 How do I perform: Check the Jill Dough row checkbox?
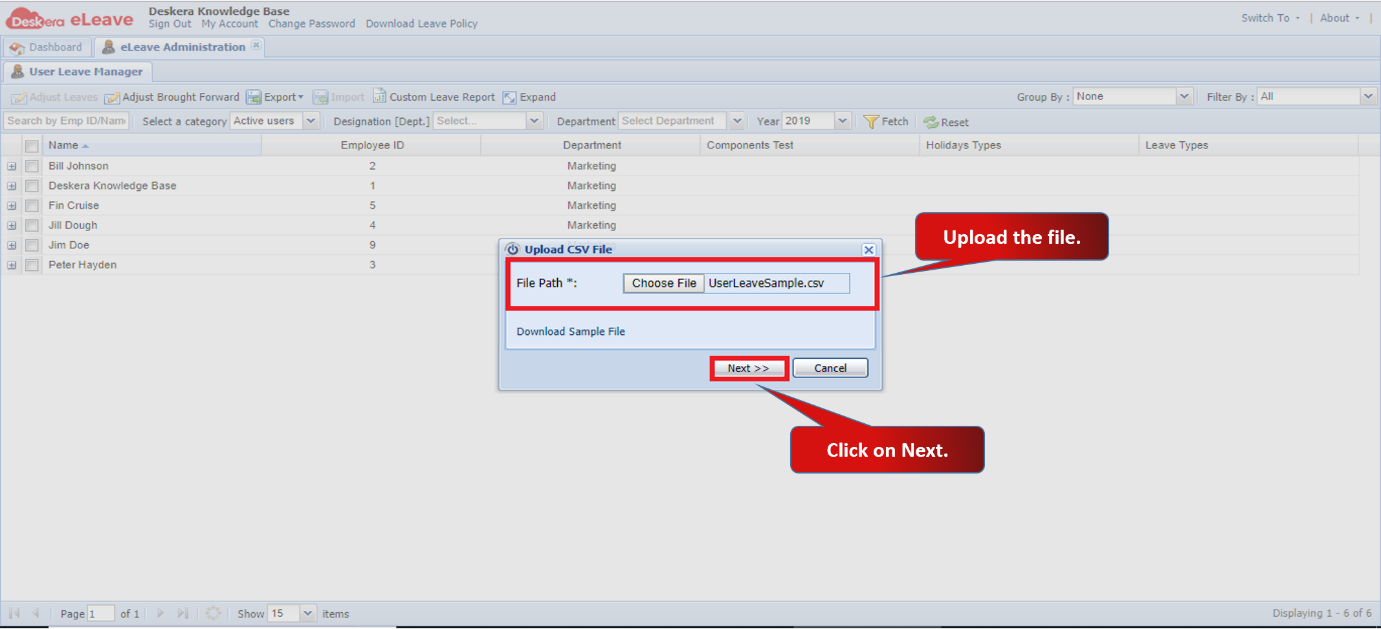click(x=32, y=226)
